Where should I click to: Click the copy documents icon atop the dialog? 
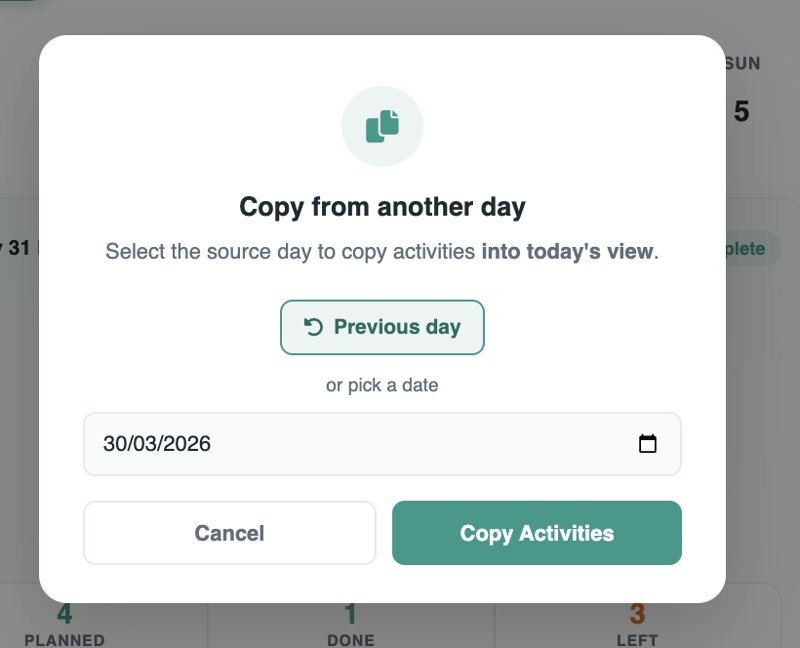coord(382,126)
